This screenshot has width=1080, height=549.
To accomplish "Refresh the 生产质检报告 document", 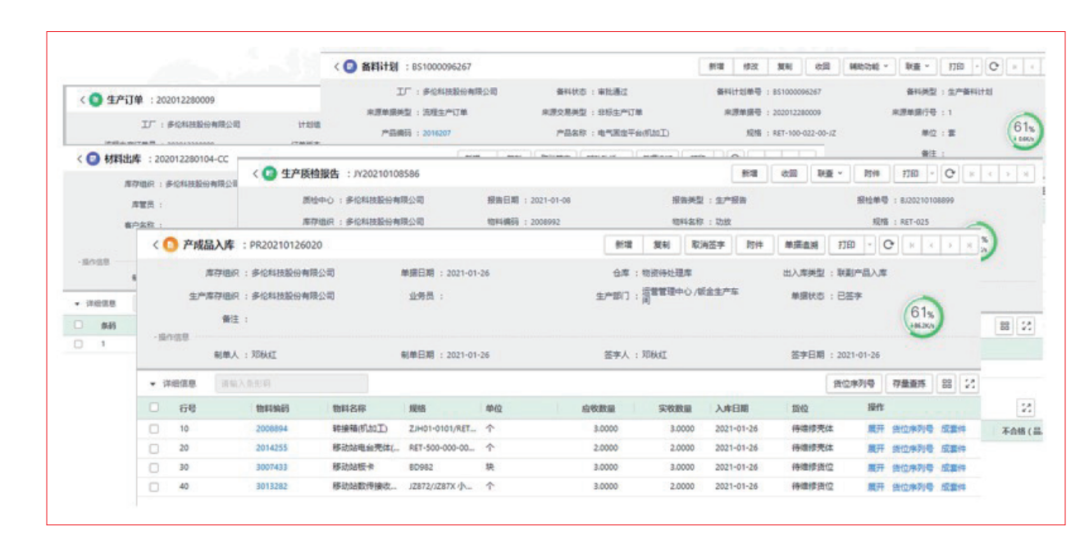I will 950,174.
